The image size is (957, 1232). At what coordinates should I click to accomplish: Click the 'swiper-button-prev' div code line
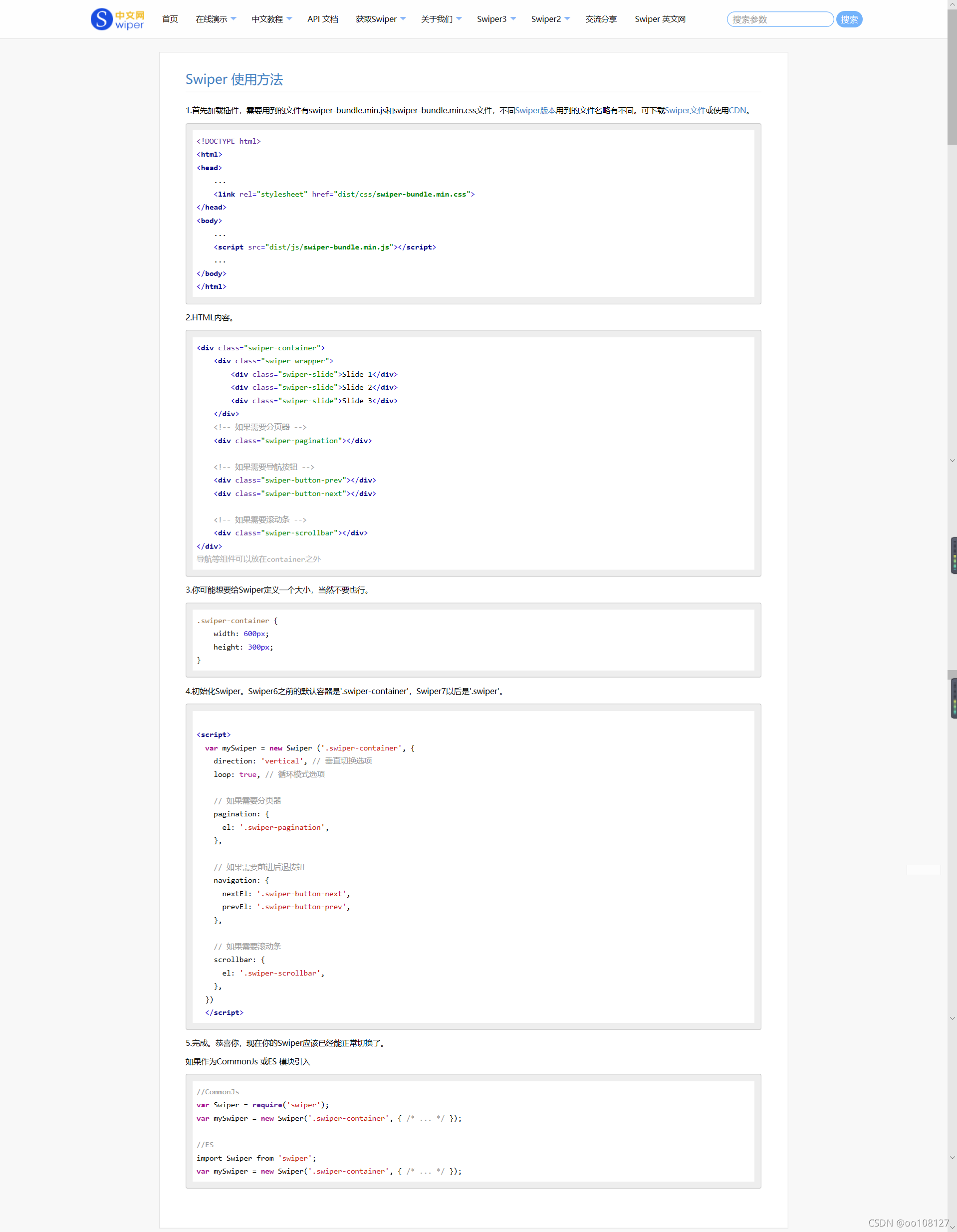(295, 480)
